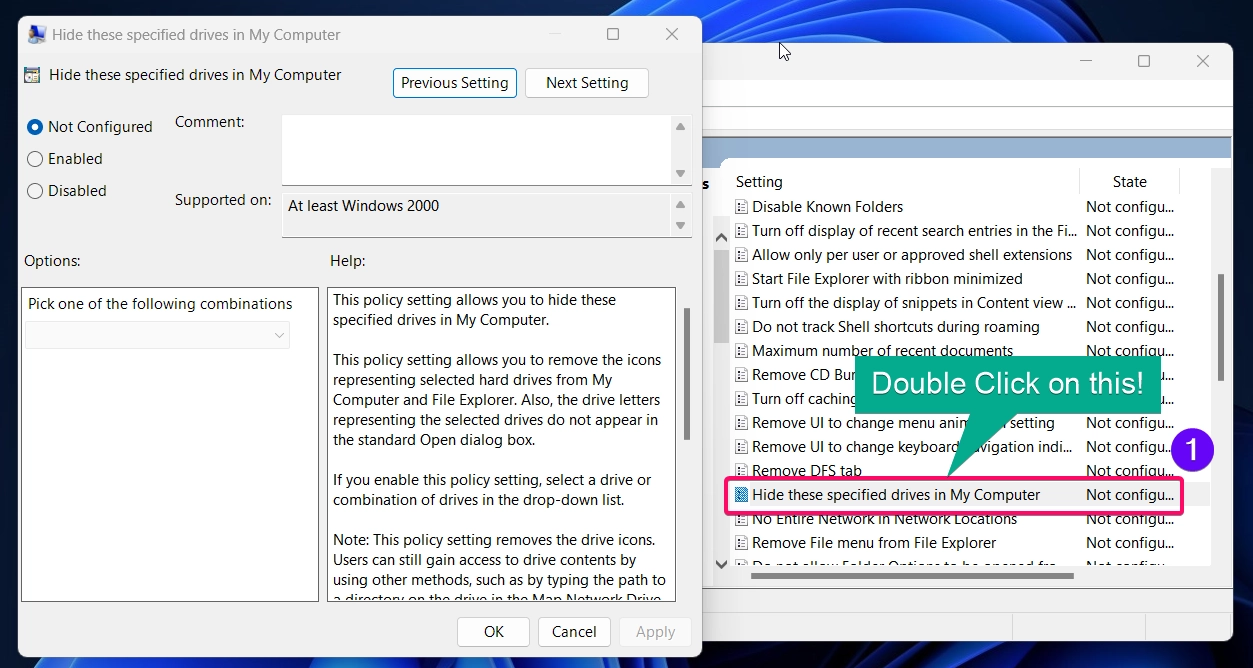
Task: Click the policy list horizontal scrollbar
Action: 911,575
